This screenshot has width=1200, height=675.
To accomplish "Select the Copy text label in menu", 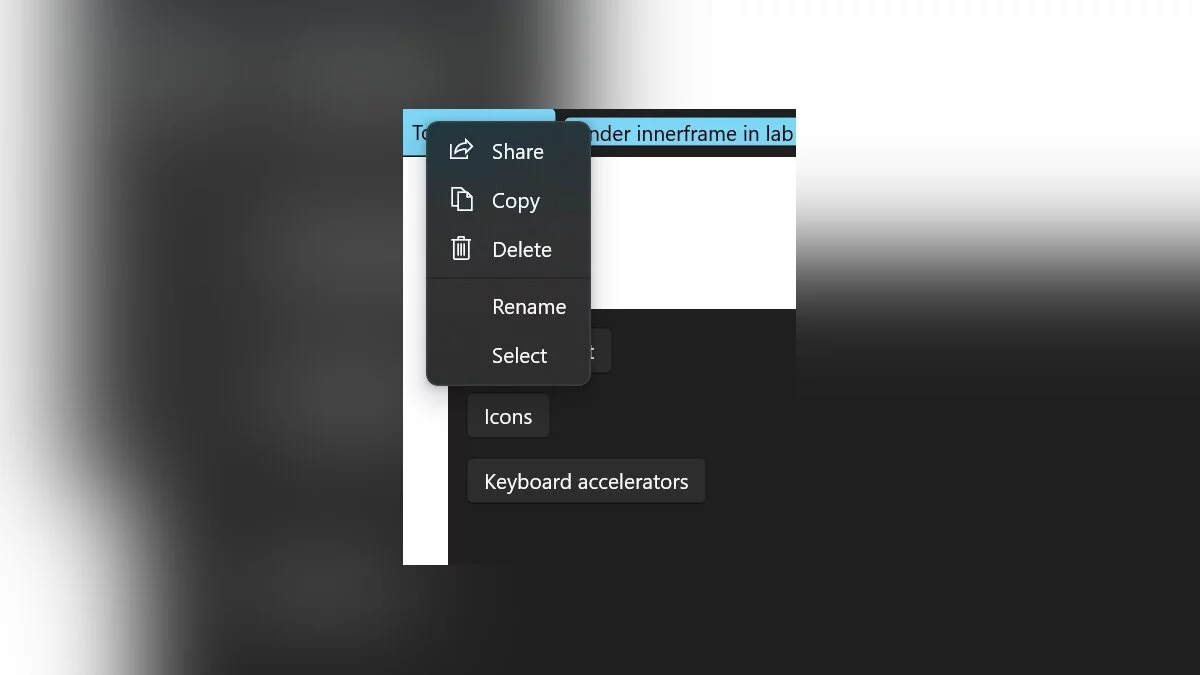I will pos(516,201).
